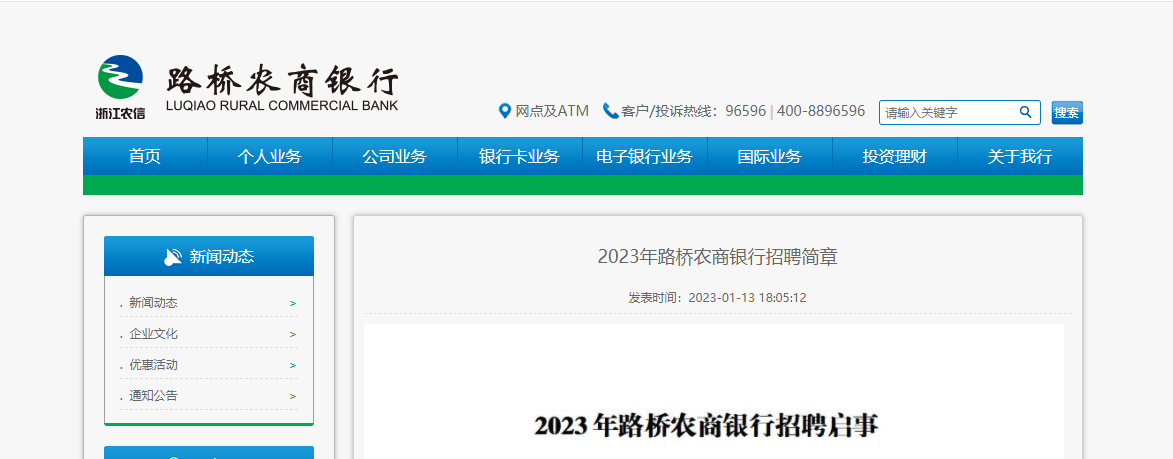Open the 首页 menu item
This screenshot has height=459, width=1173.
pyautogui.click(x=145, y=156)
